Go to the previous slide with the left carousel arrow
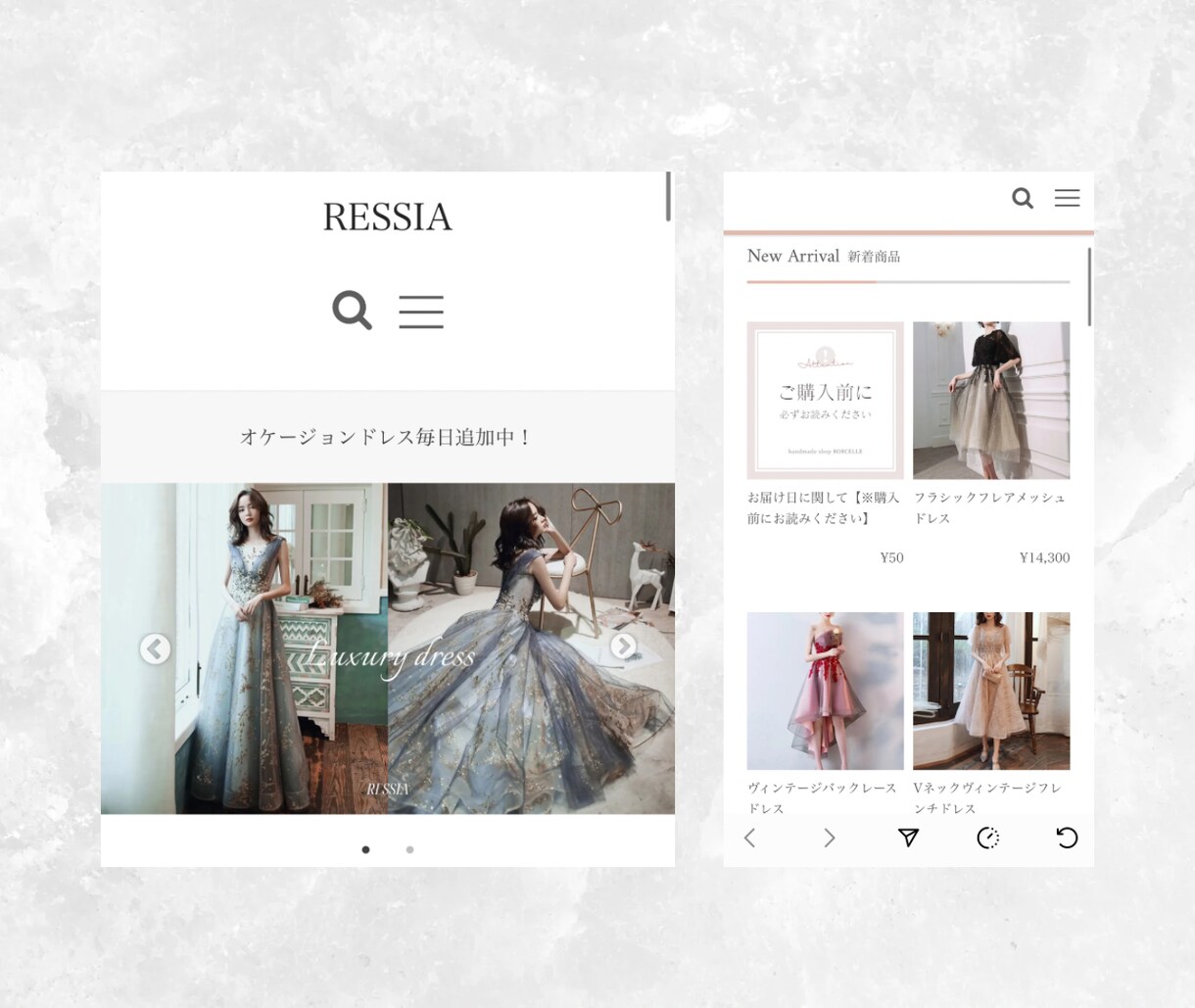Image resolution: width=1195 pixels, height=1008 pixels. tap(155, 648)
